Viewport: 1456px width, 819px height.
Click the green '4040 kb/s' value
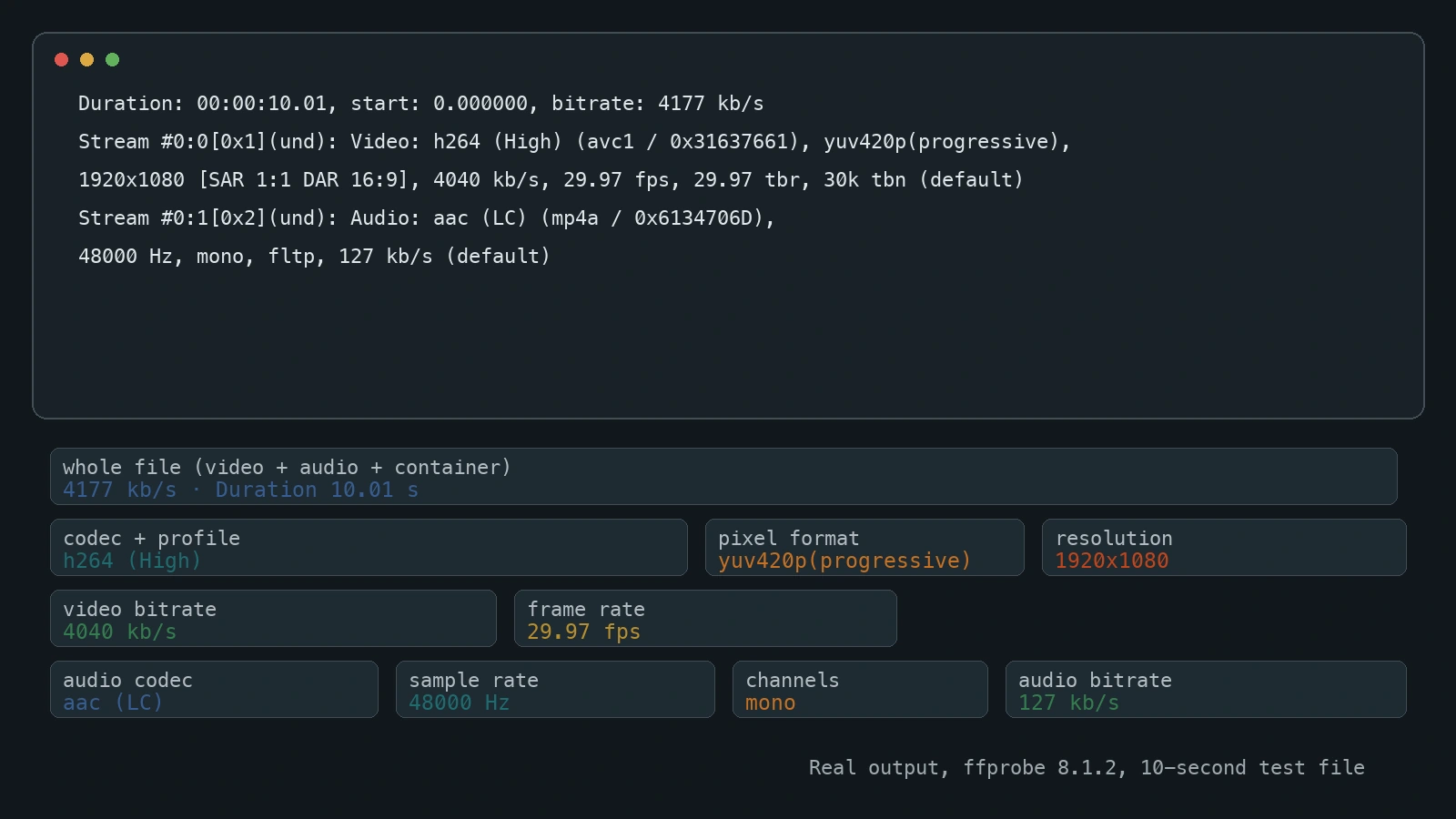[x=119, y=632]
